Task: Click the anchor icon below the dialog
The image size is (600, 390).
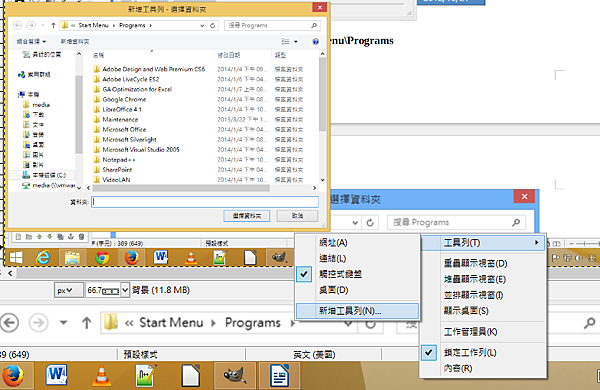Action: pos(71,237)
